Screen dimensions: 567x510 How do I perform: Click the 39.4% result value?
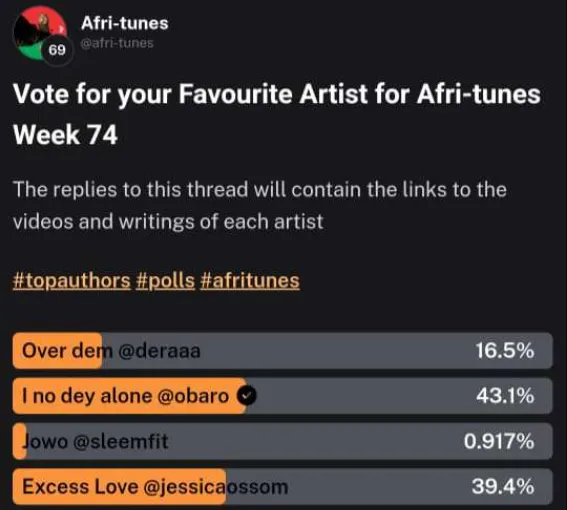tap(503, 486)
